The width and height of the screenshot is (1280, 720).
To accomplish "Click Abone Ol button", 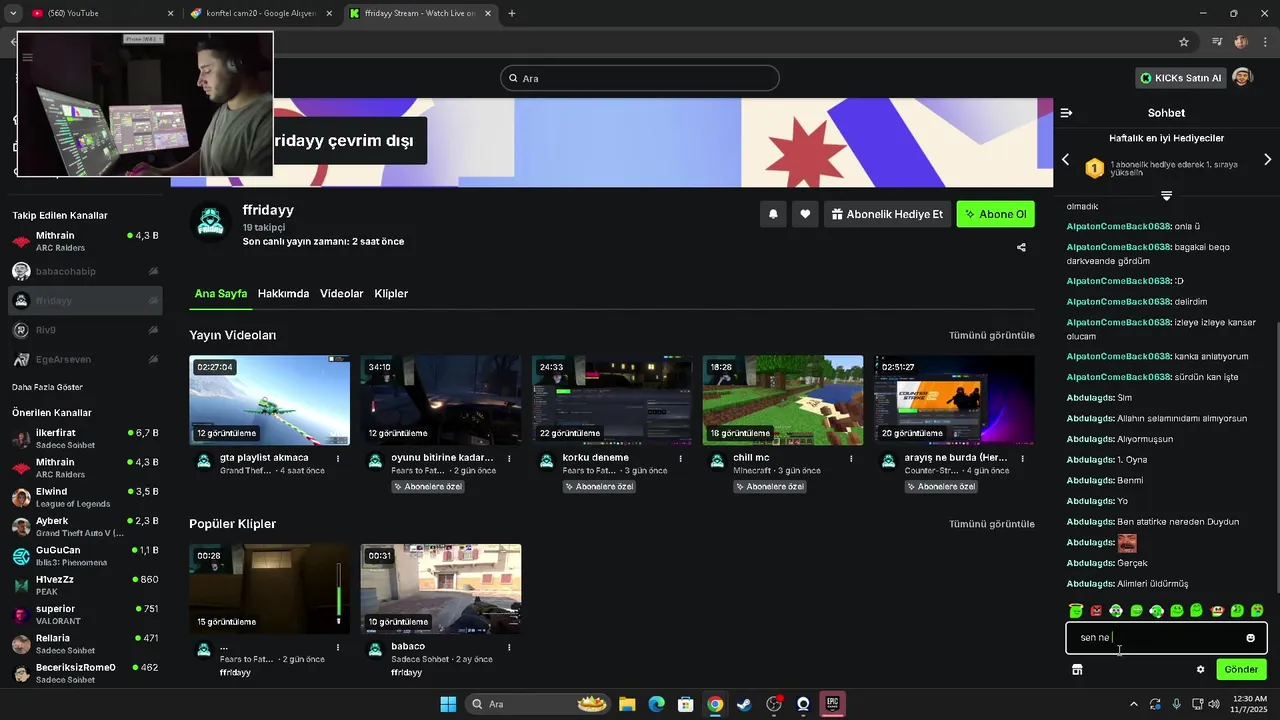I will point(996,214).
